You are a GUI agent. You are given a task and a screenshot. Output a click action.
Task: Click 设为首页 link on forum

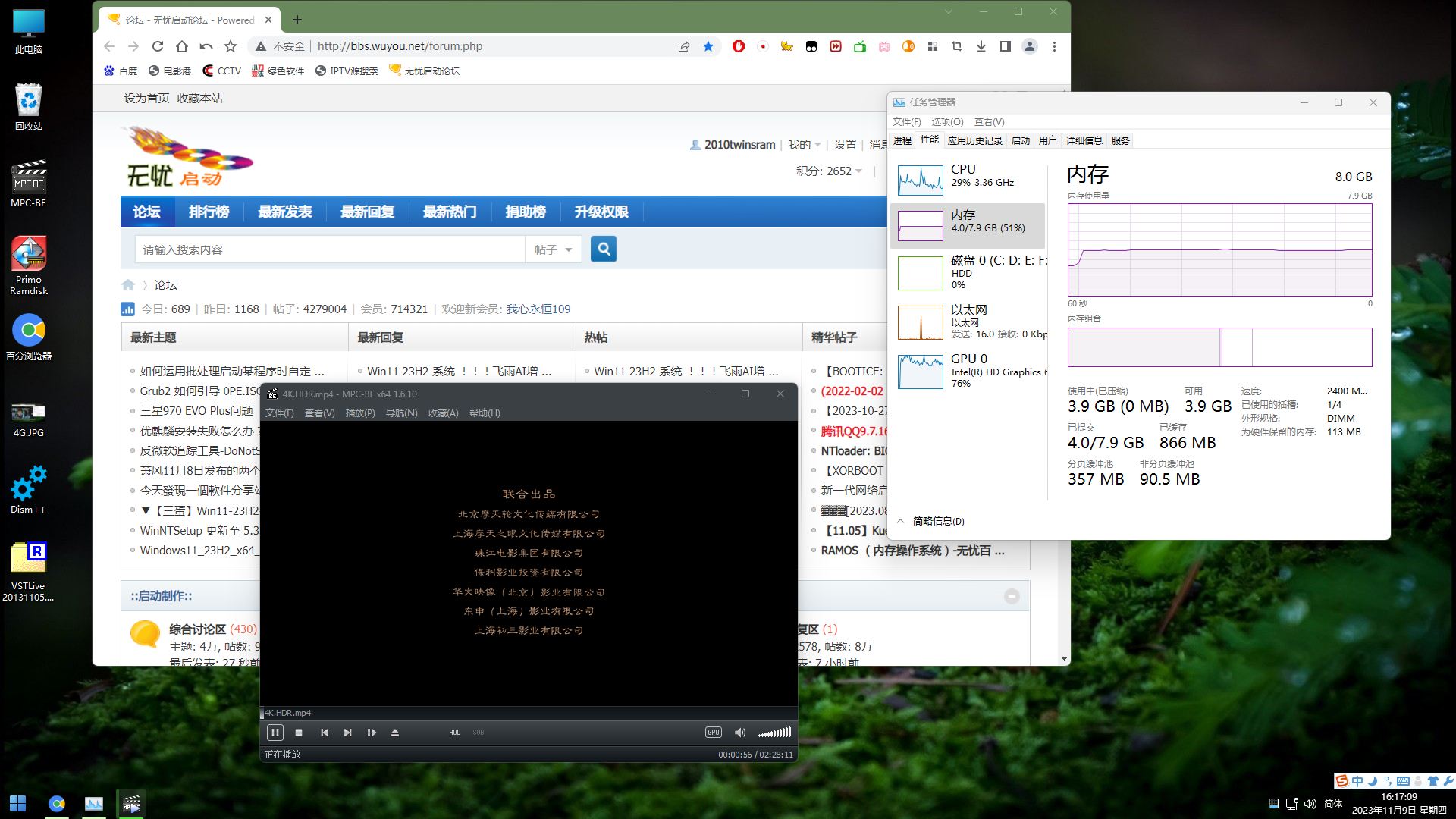point(146,98)
